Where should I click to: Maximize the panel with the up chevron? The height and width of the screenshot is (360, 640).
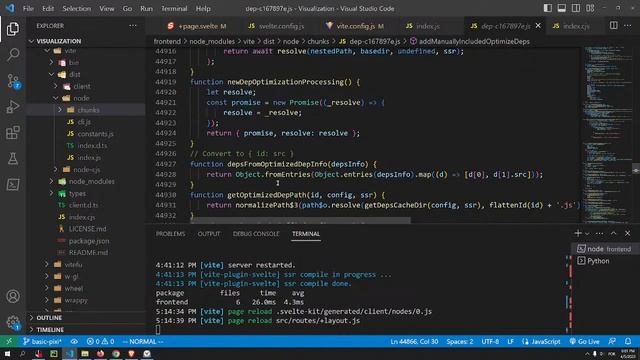(x=613, y=233)
